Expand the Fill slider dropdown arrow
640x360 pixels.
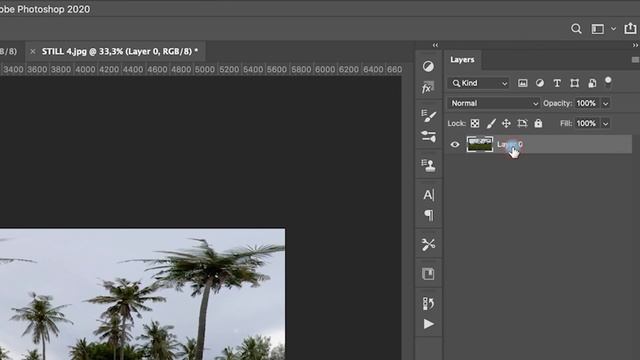(x=606, y=124)
